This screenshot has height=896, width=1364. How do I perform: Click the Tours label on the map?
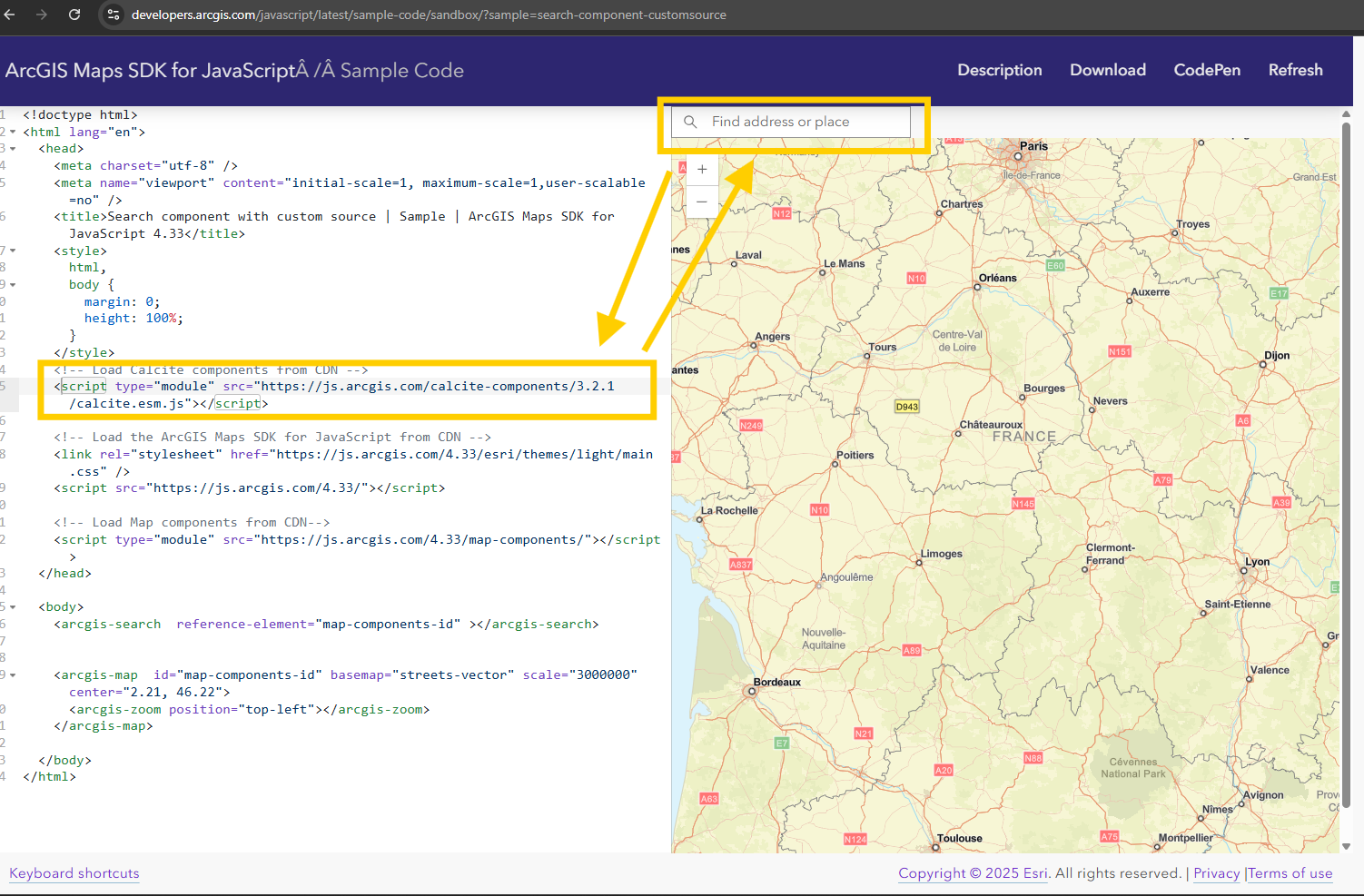(883, 347)
